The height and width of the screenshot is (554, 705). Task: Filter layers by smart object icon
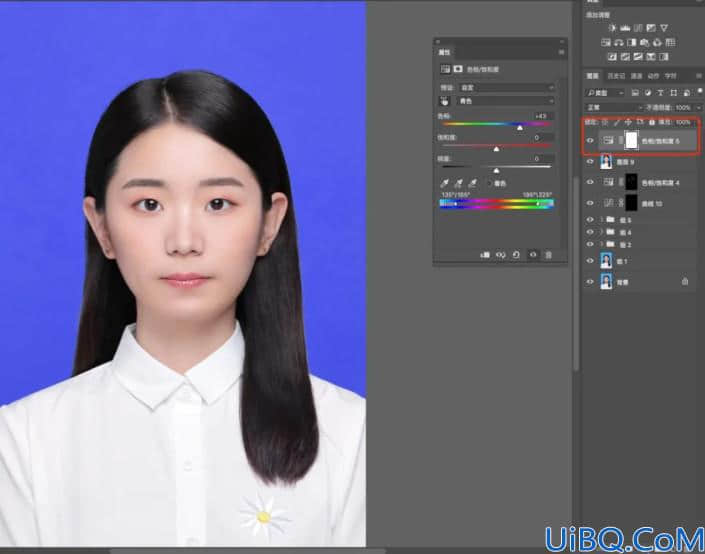point(687,93)
